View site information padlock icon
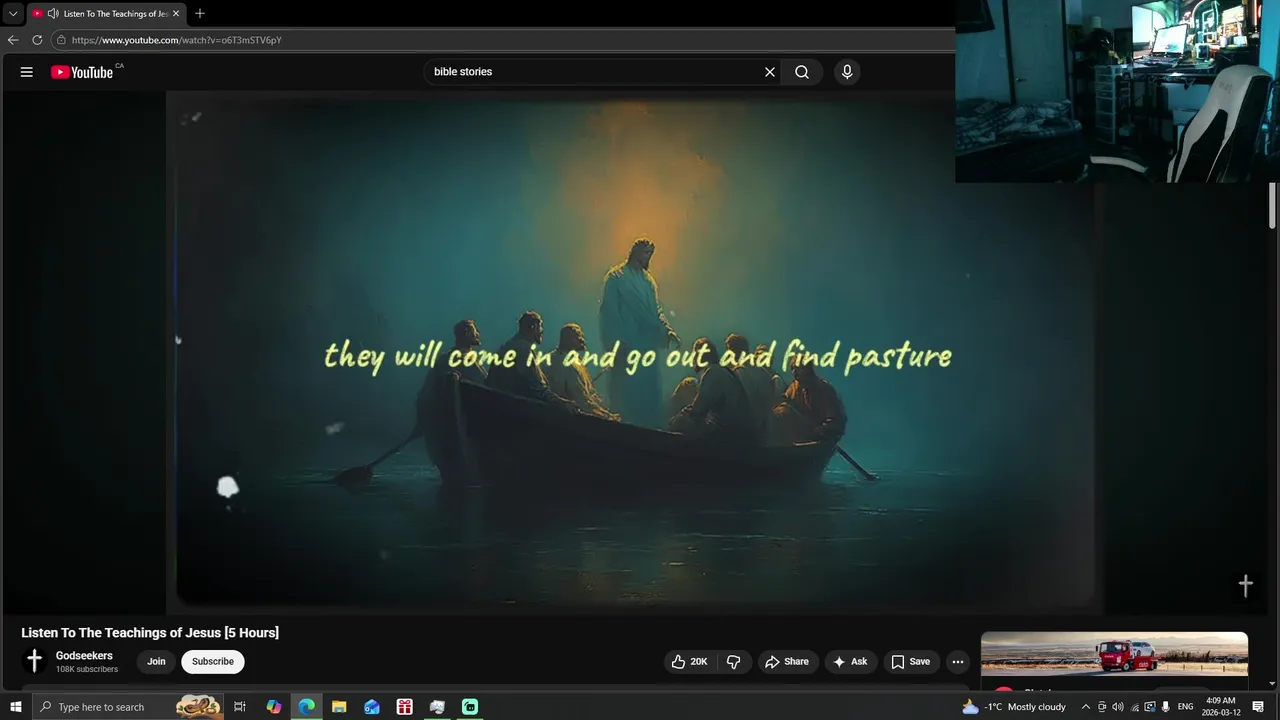 coord(61,40)
